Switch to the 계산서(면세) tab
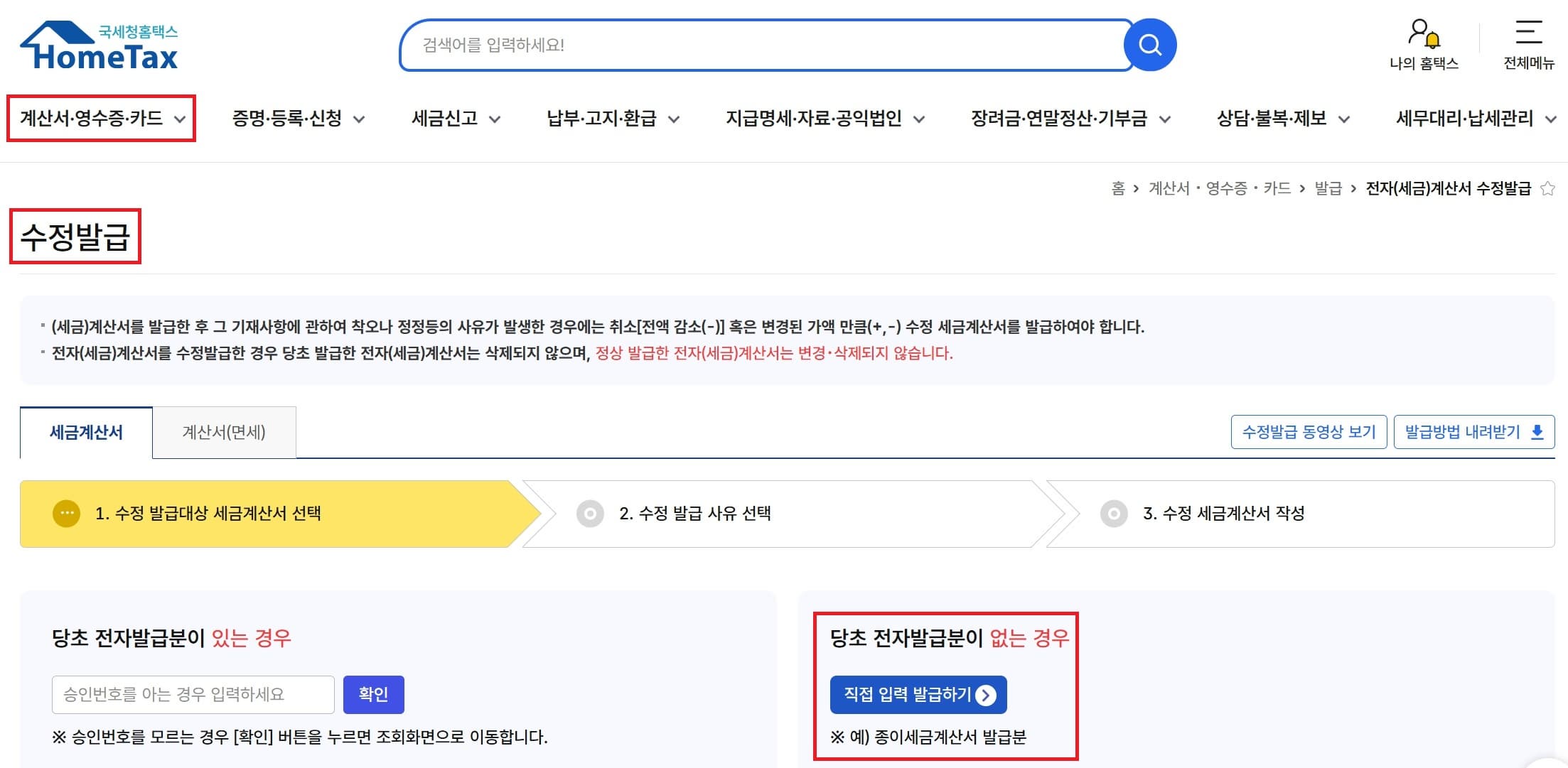The width and height of the screenshot is (1568, 768). [225, 432]
